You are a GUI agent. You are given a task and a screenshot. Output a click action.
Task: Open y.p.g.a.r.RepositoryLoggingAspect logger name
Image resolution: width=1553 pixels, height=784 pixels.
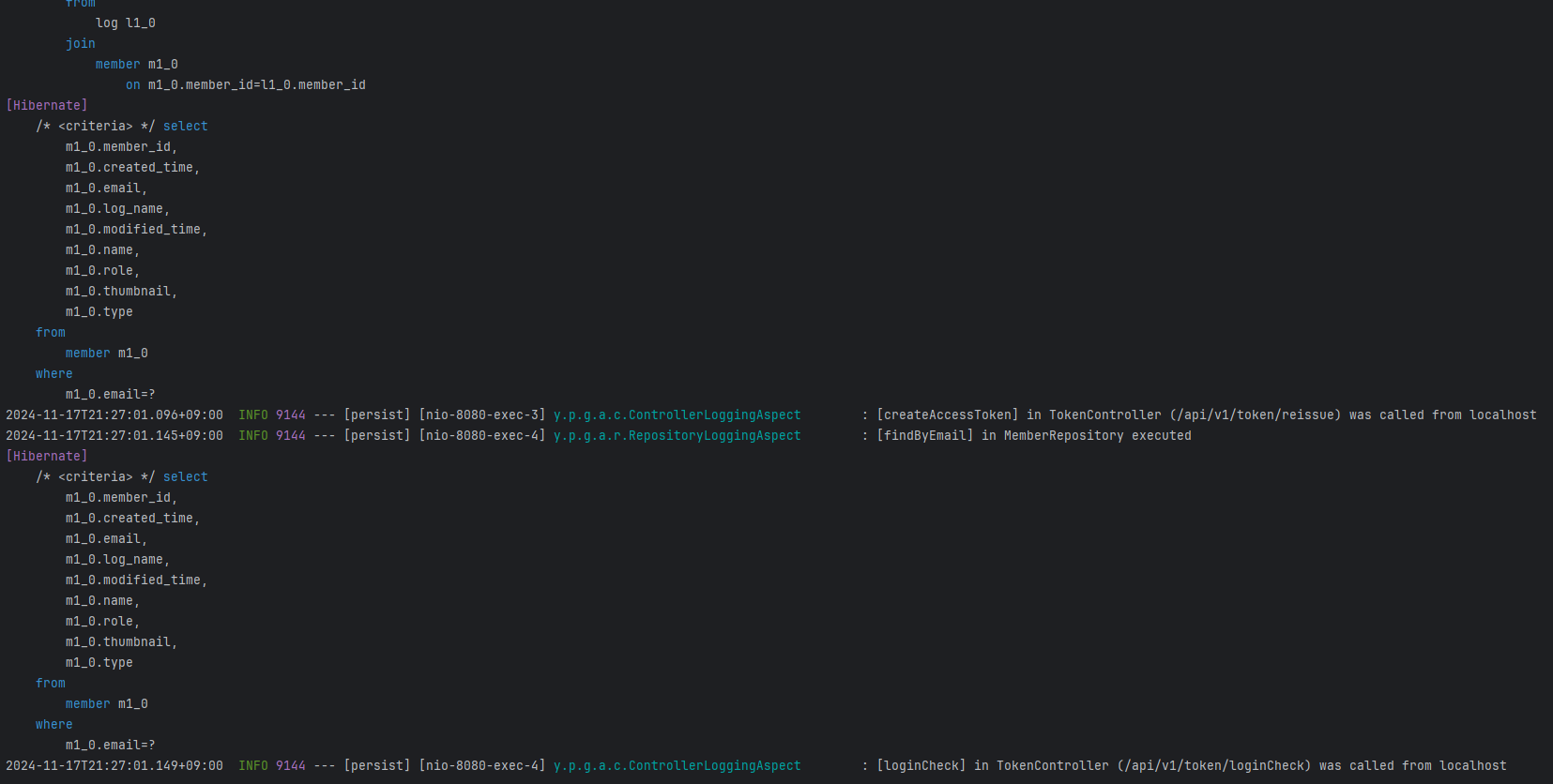pos(678,435)
